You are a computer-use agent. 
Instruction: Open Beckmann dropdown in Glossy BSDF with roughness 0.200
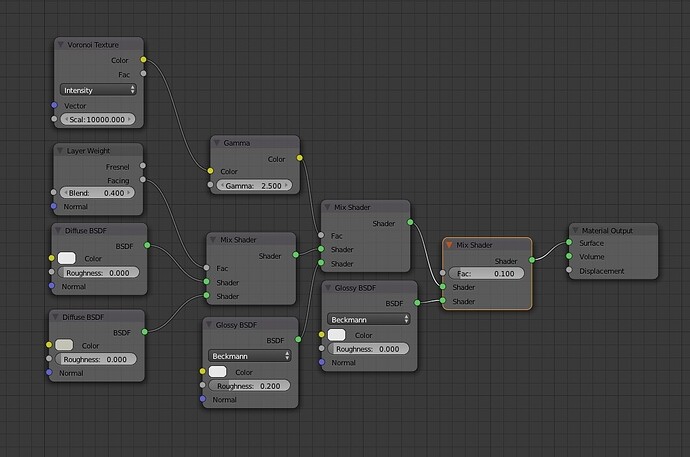coord(250,356)
